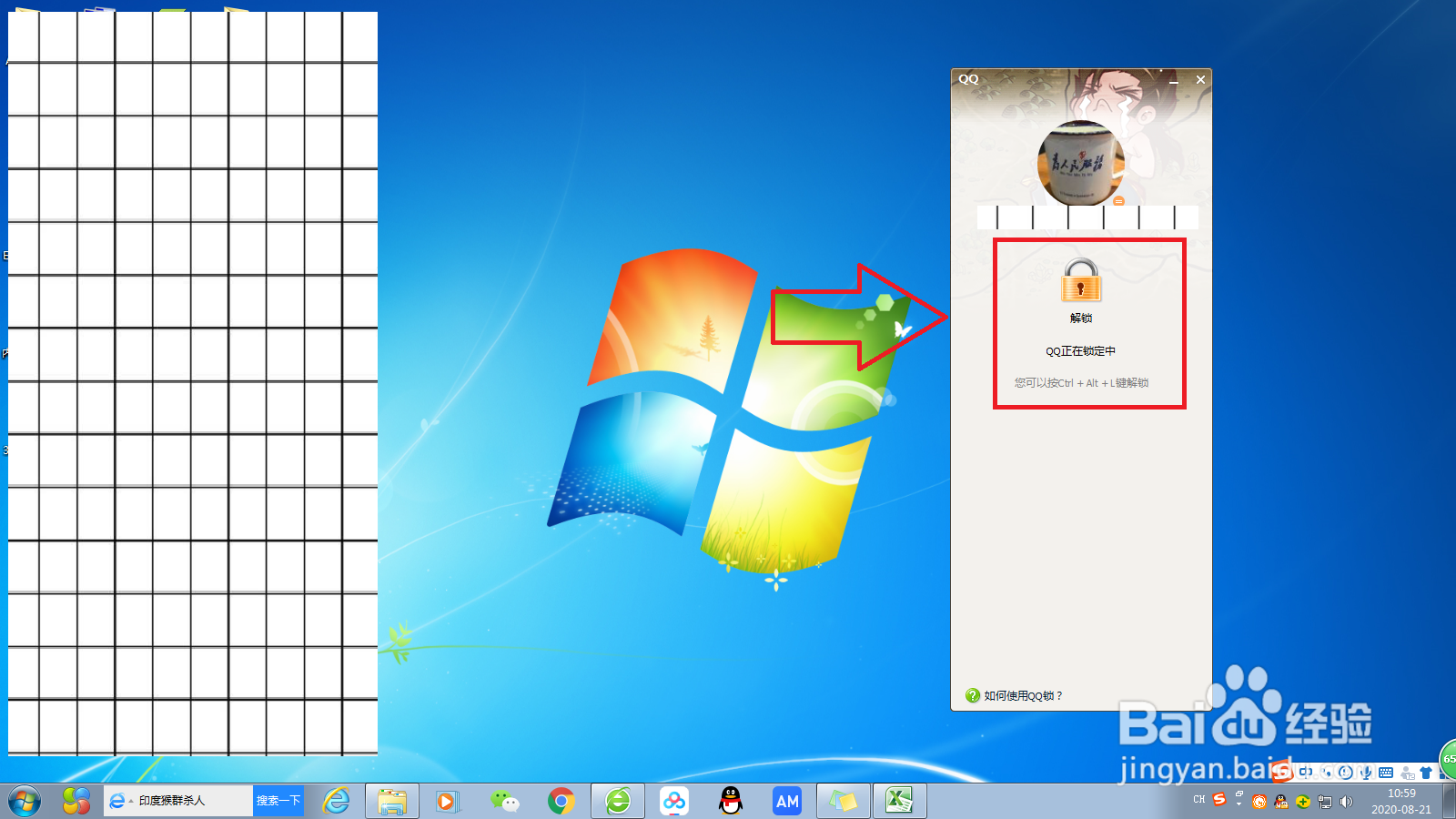Screen dimensions: 1456x819
Task: Launch Google Chrome from the taskbar
Action: point(561,801)
